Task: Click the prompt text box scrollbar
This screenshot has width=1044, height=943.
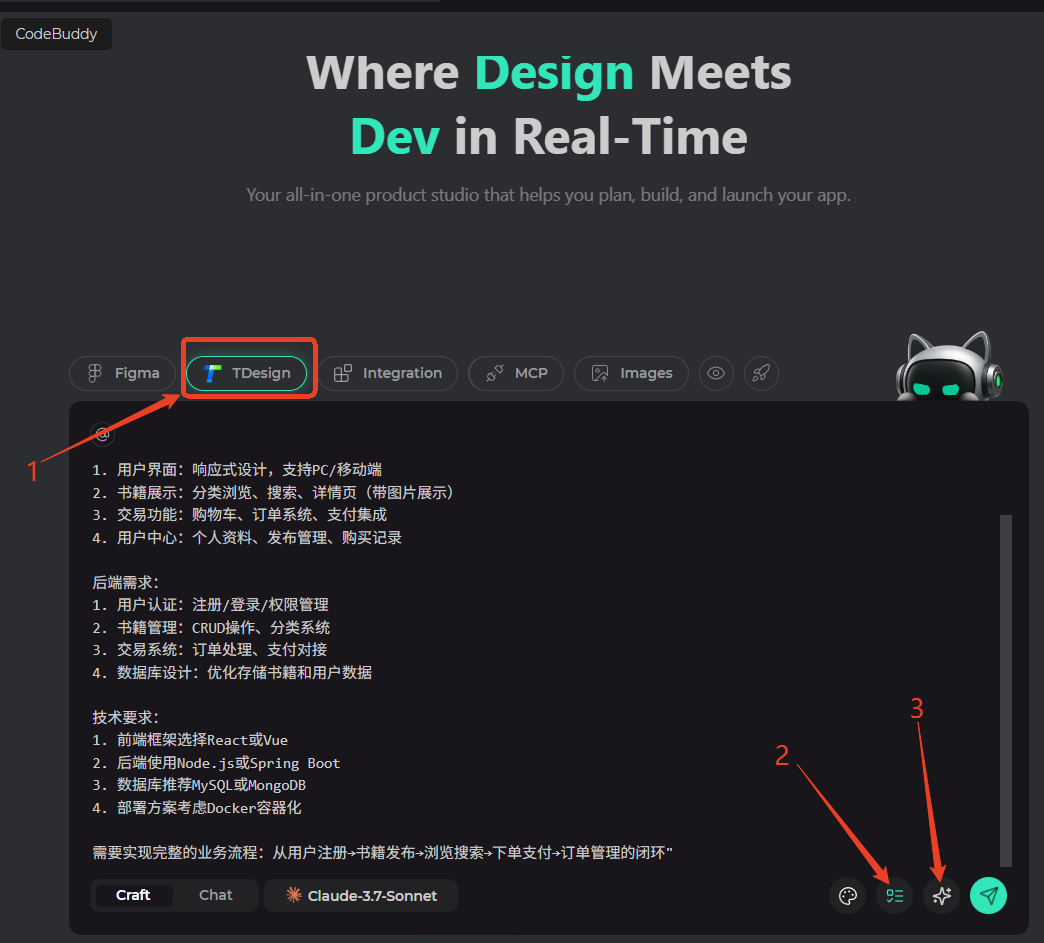Action: pyautogui.click(x=1006, y=691)
